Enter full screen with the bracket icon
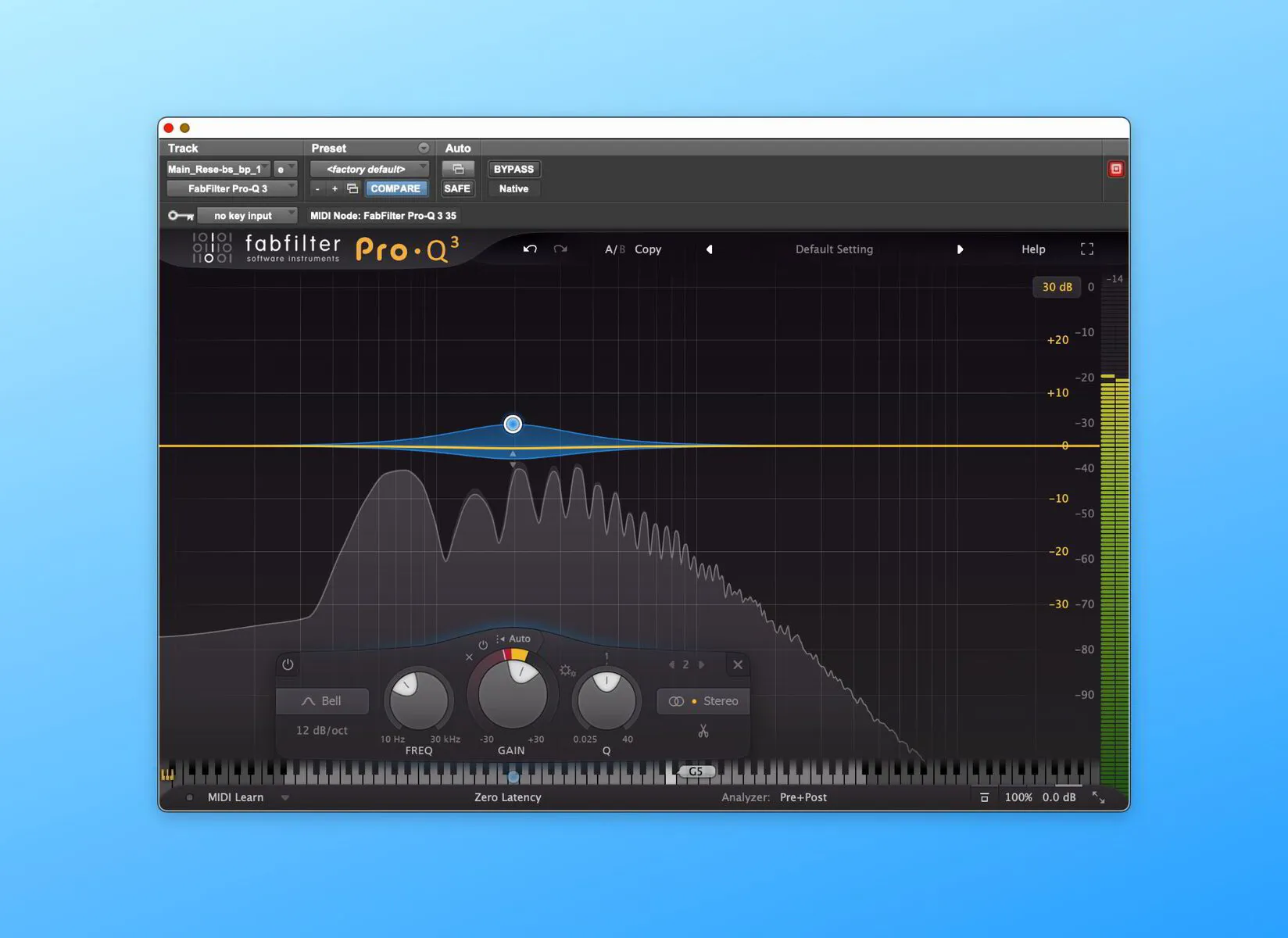 click(x=1086, y=249)
